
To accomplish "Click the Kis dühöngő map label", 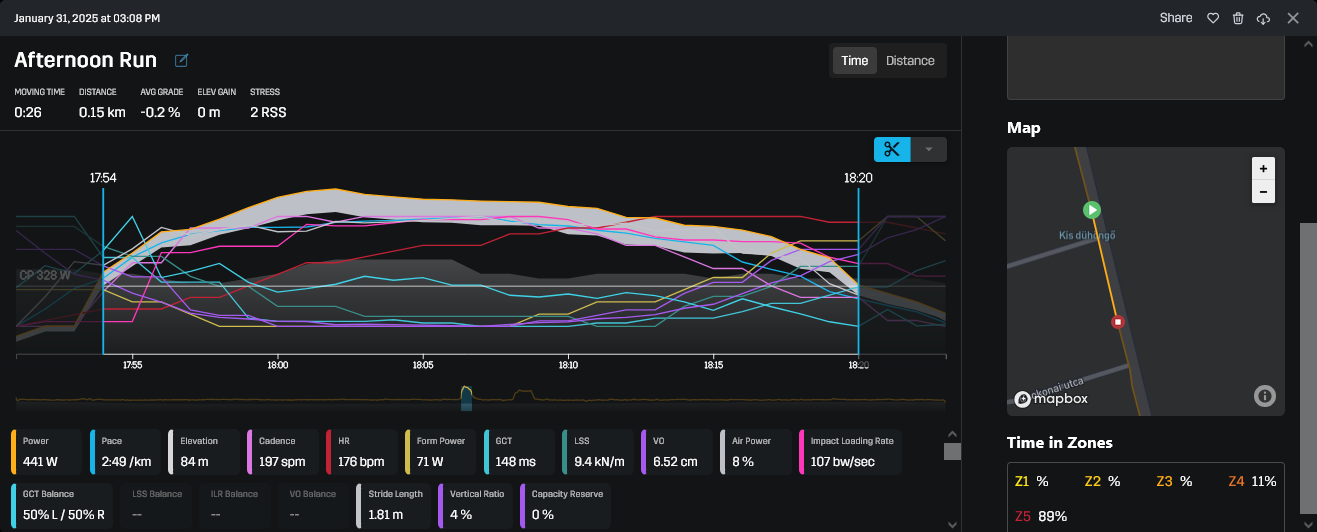I will pyautogui.click(x=1086, y=235).
